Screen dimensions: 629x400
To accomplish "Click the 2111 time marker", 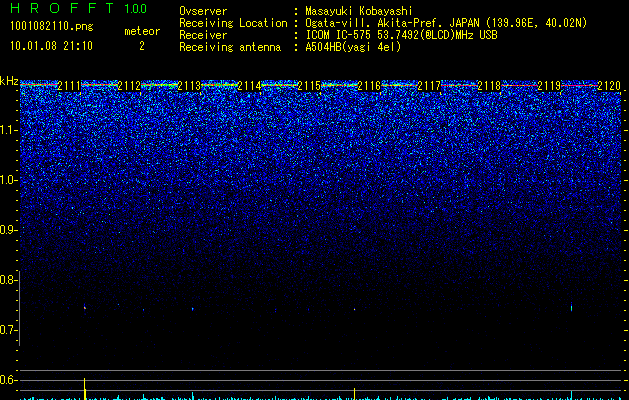I will [x=69, y=86].
